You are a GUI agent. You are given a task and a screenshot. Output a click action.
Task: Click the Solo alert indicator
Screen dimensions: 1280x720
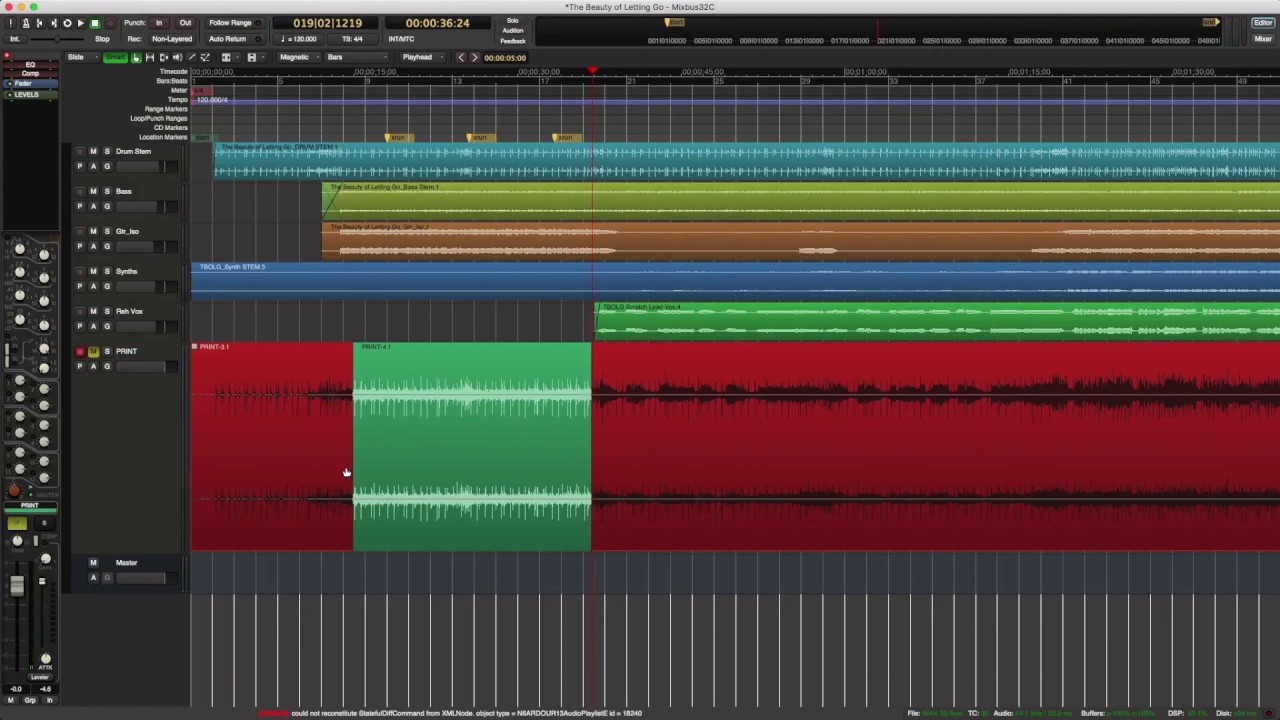pyautogui.click(x=513, y=21)
